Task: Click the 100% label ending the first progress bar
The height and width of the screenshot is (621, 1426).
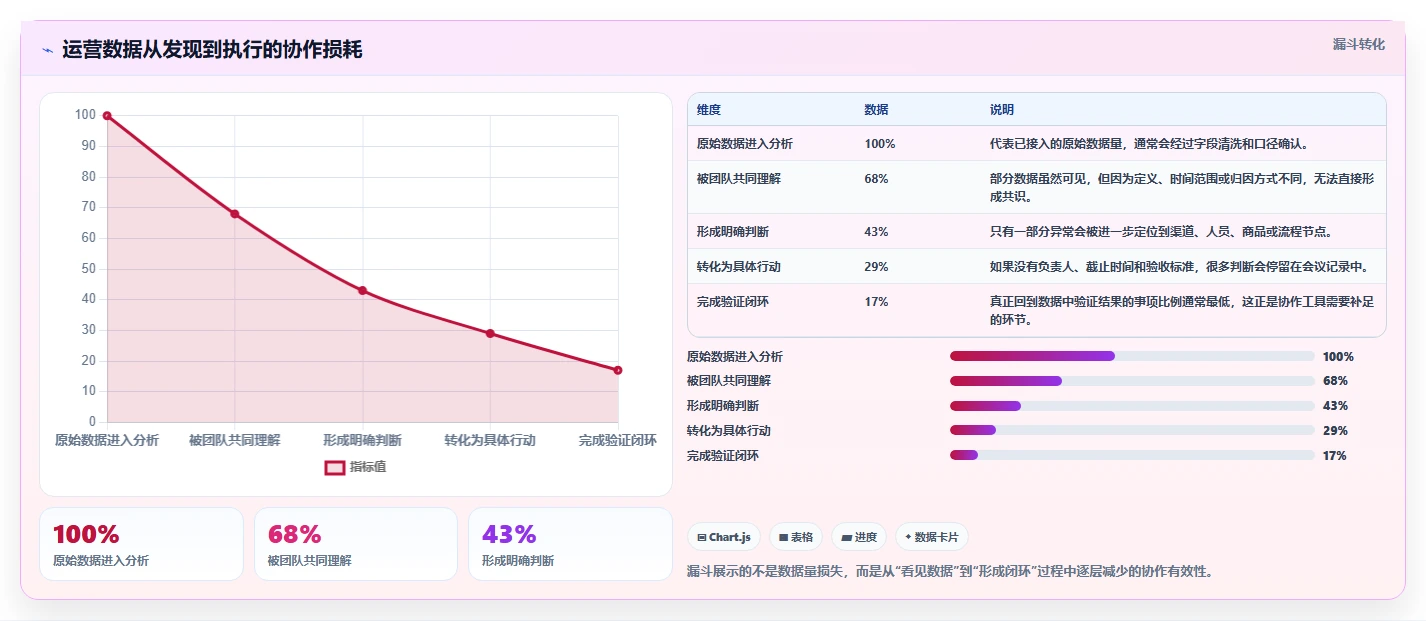Action: (1338, 357)
